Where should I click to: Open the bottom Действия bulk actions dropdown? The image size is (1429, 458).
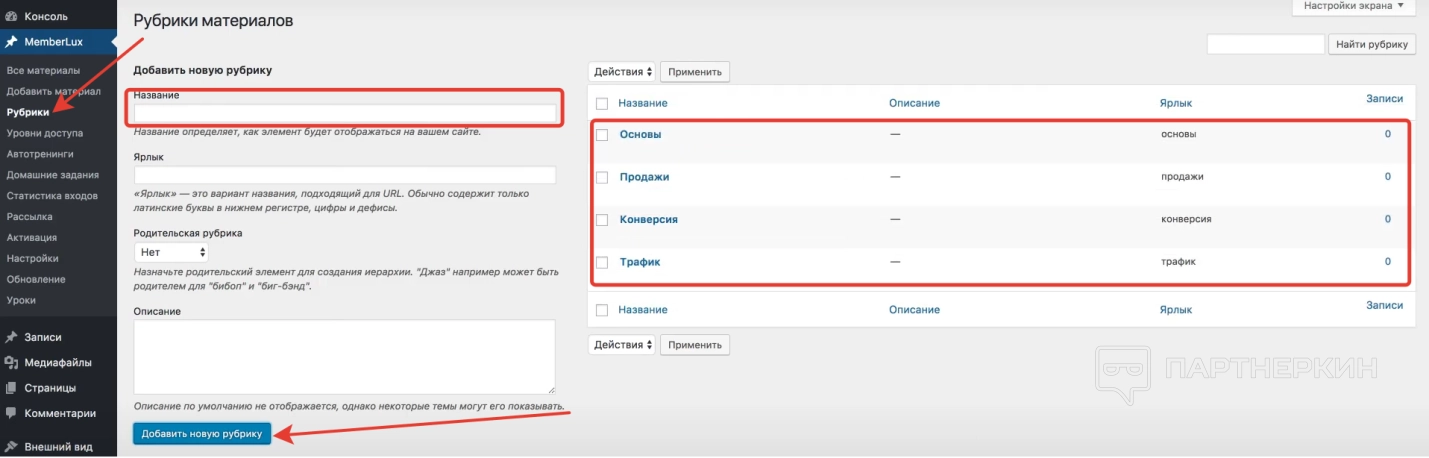(x=621, y=344)
